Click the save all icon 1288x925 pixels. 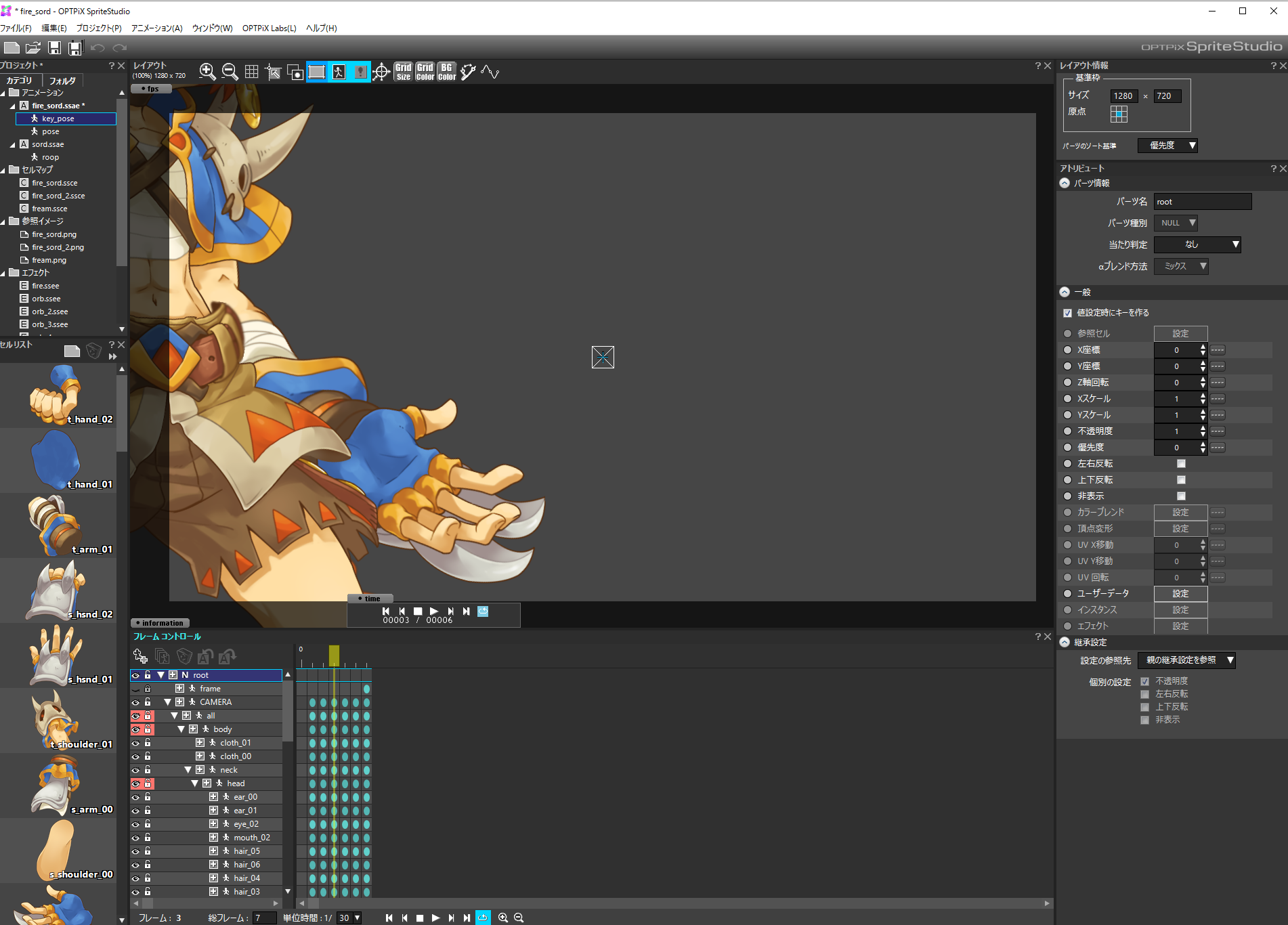click(75, 47)
